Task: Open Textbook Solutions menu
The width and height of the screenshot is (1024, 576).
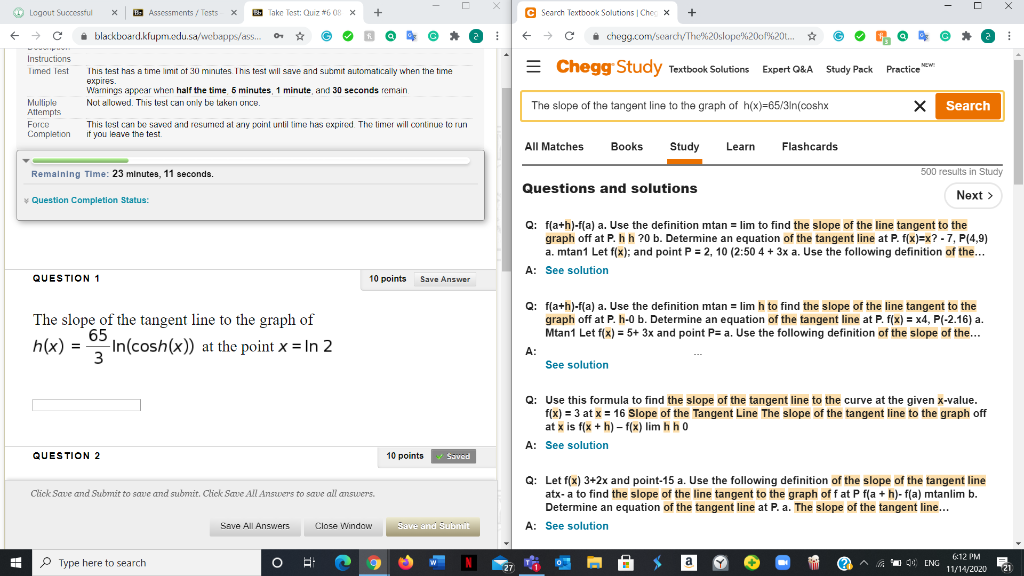Action: (x=709, y=69)
